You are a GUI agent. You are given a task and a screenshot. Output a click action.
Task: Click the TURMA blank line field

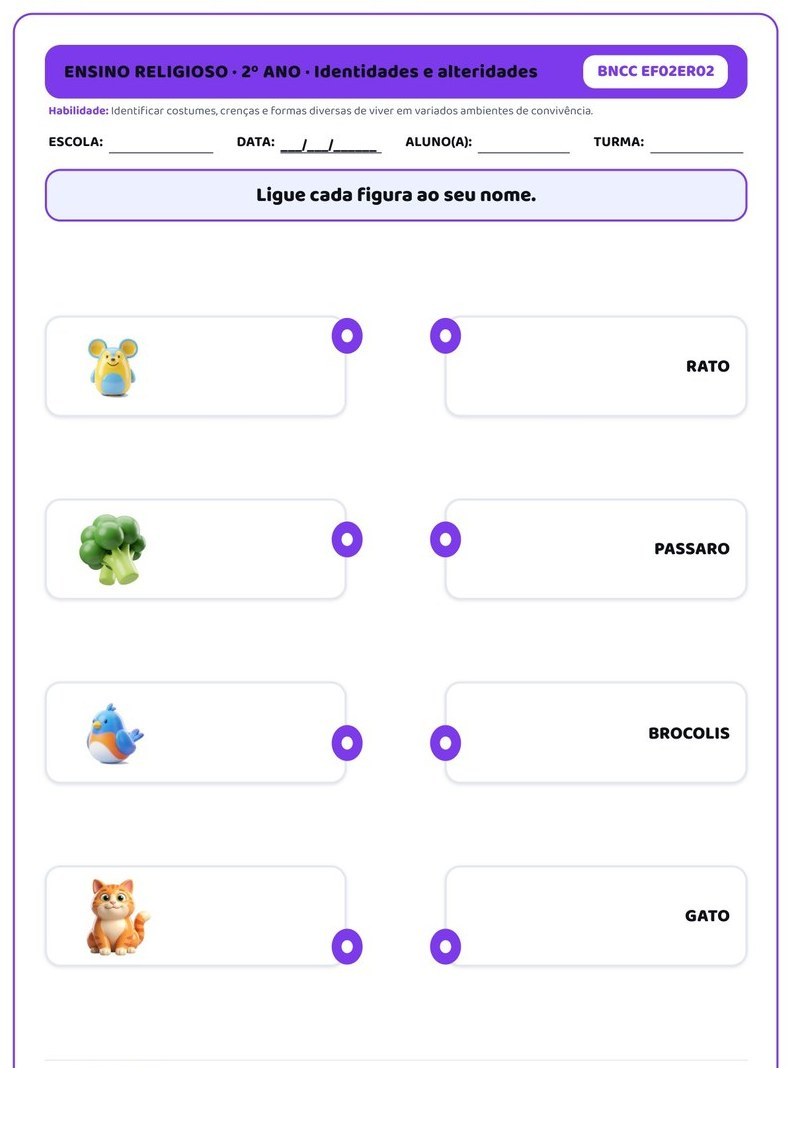(x=697, y=145)
